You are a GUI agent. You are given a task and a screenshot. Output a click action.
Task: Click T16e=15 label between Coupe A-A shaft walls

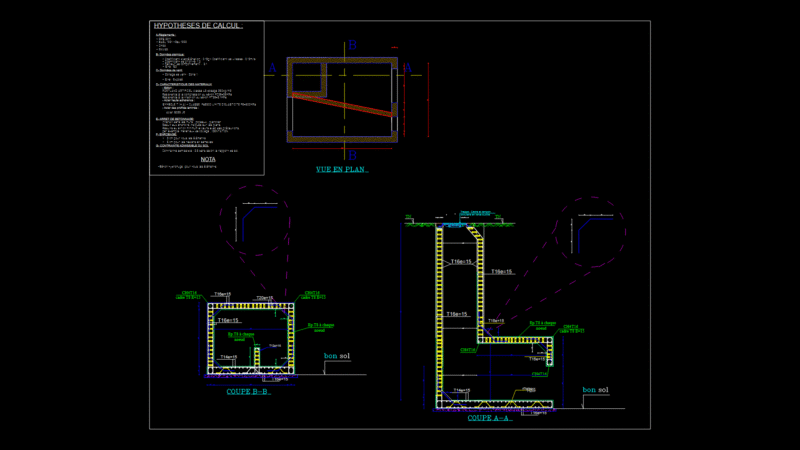click(461, 262)
